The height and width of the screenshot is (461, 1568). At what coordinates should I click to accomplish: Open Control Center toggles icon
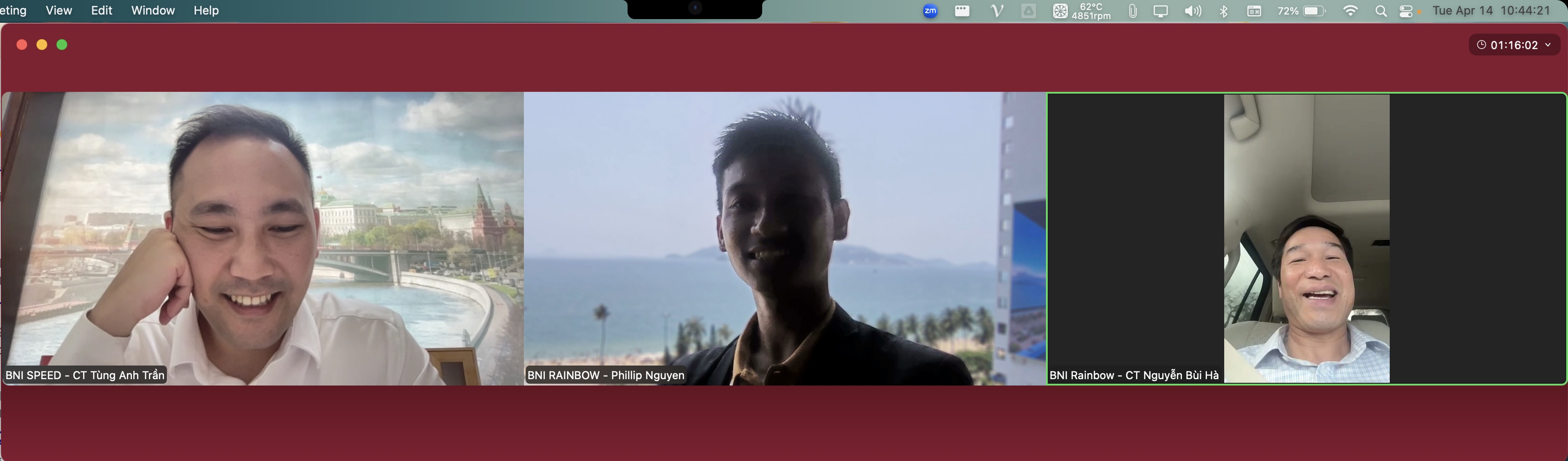[x=1407, y=11]
